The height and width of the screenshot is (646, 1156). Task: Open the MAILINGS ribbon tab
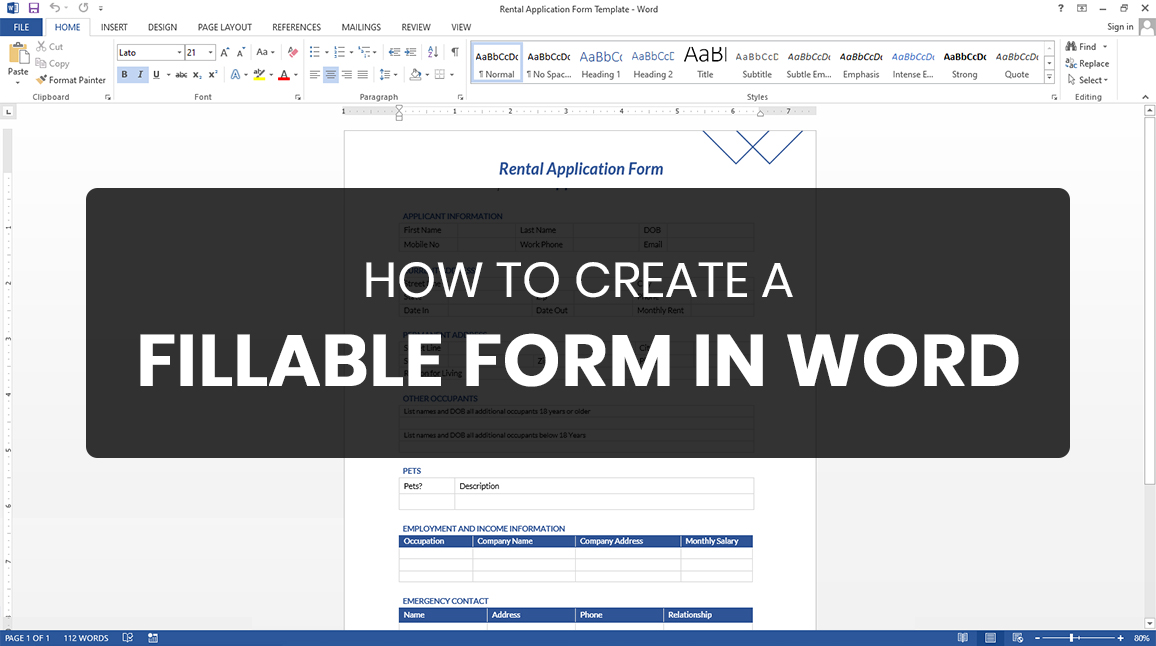coord(360,27)
